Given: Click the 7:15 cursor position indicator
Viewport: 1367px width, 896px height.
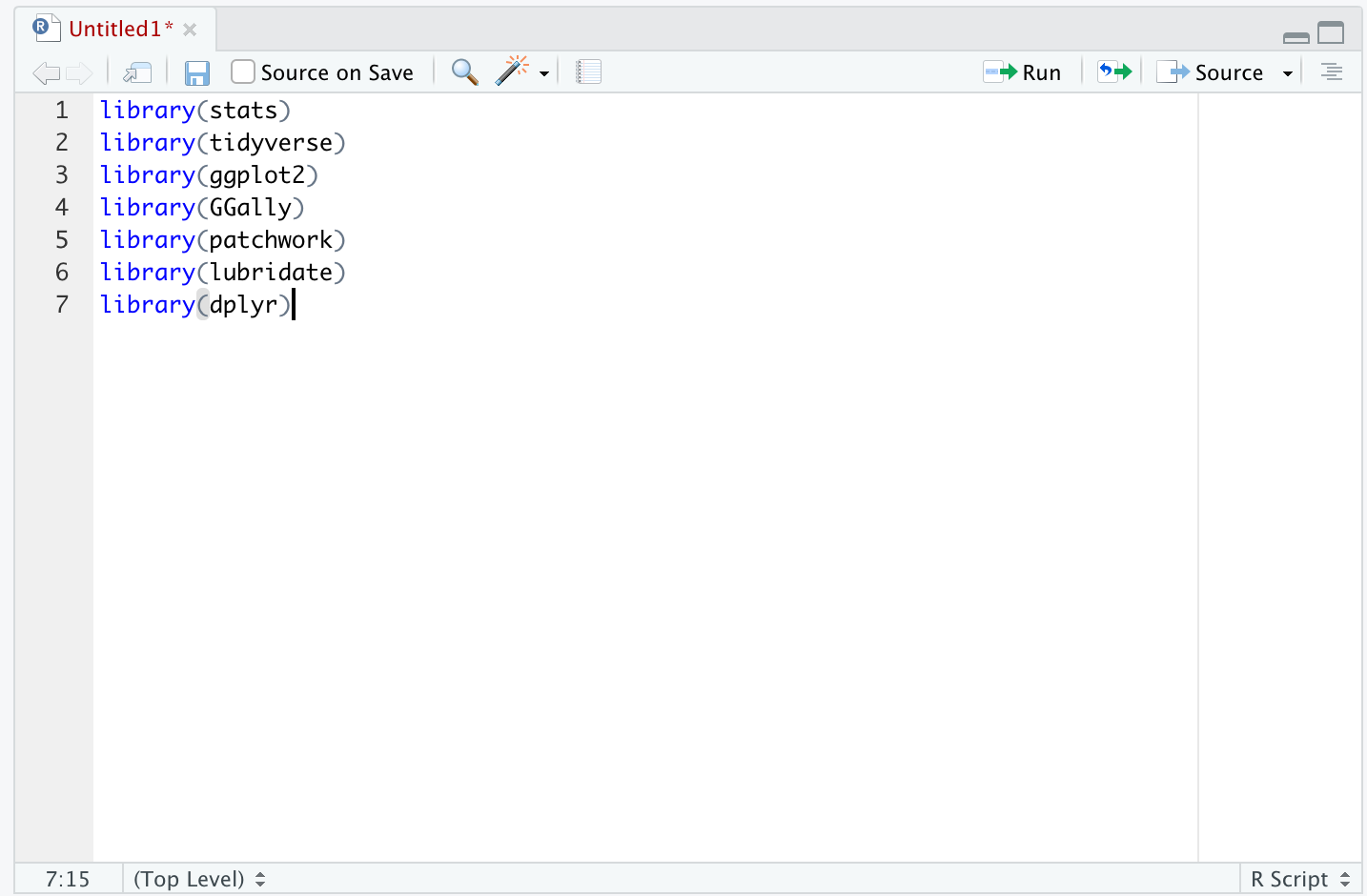Looking at the screenshot, I should [x=68, y=879].
